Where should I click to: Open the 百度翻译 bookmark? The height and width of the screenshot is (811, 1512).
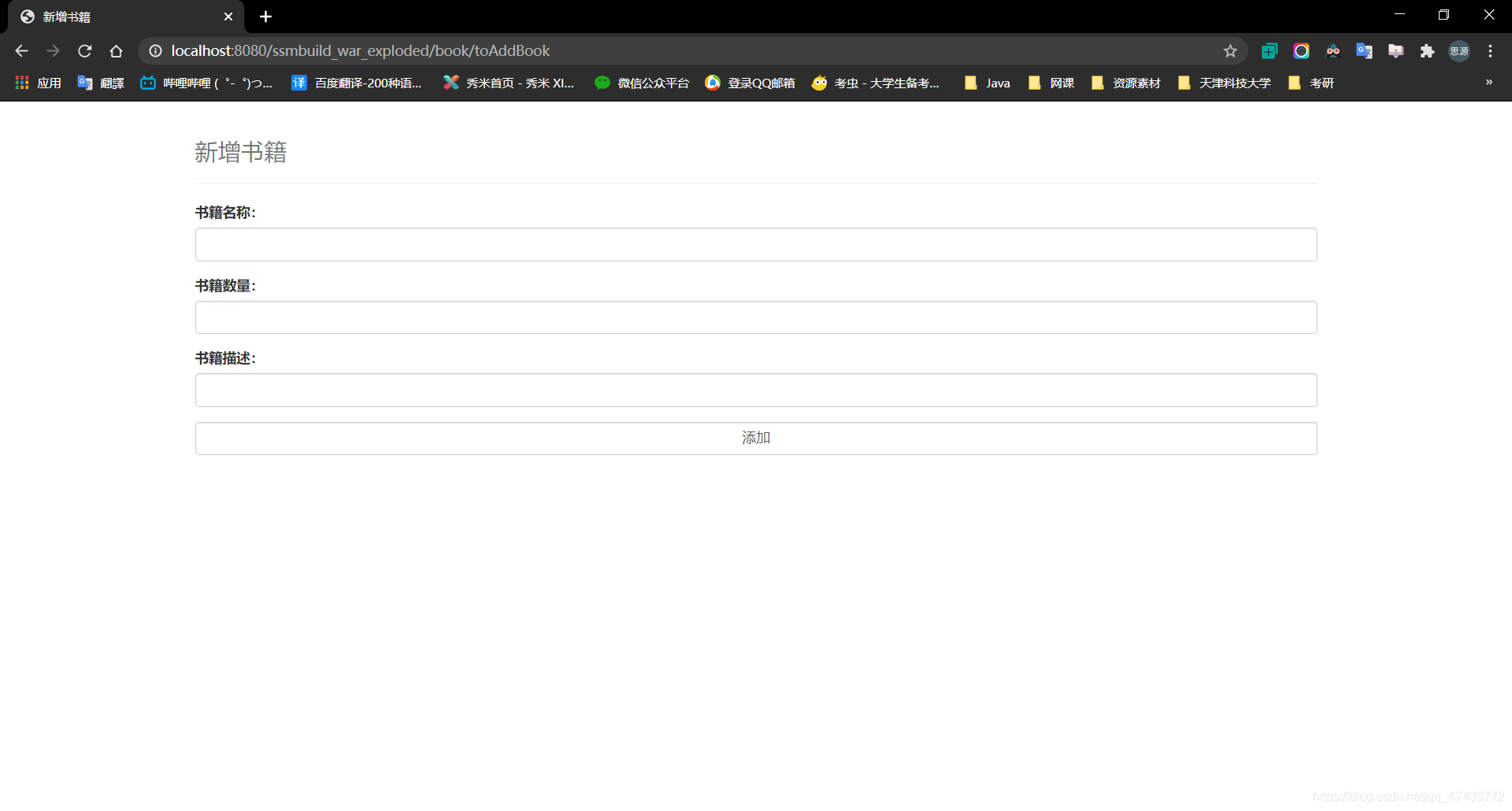(356, 83)
